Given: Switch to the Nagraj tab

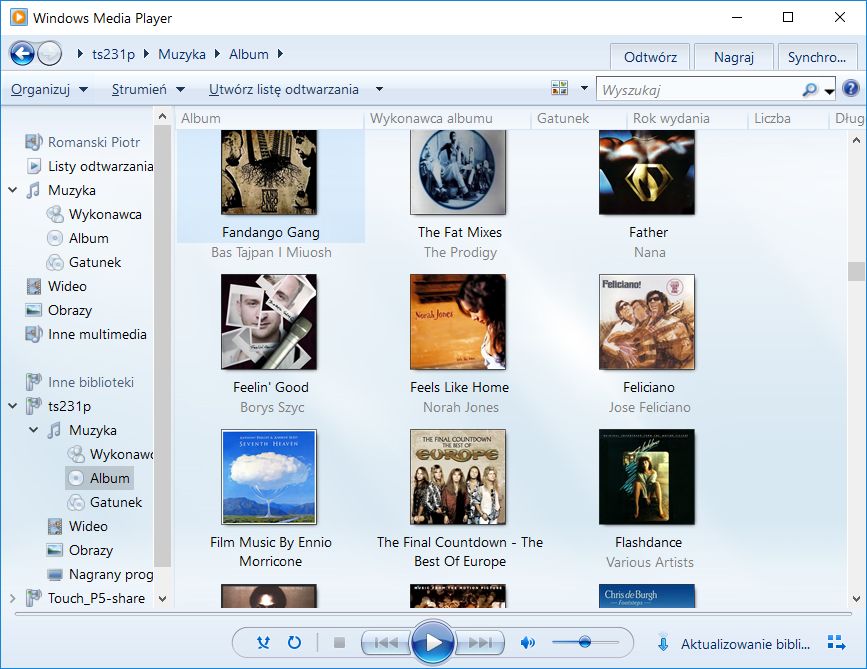Looking at the screenshot, I should coord(734,57).
